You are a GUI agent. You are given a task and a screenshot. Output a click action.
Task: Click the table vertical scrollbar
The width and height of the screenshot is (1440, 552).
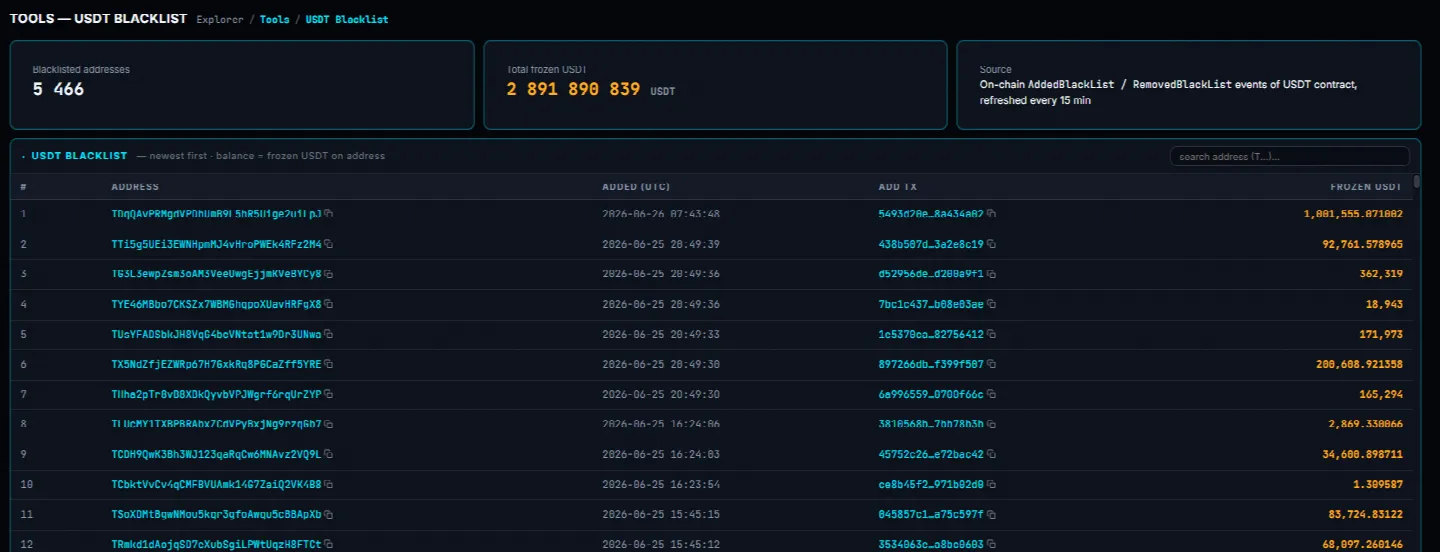coord(1416,184)
